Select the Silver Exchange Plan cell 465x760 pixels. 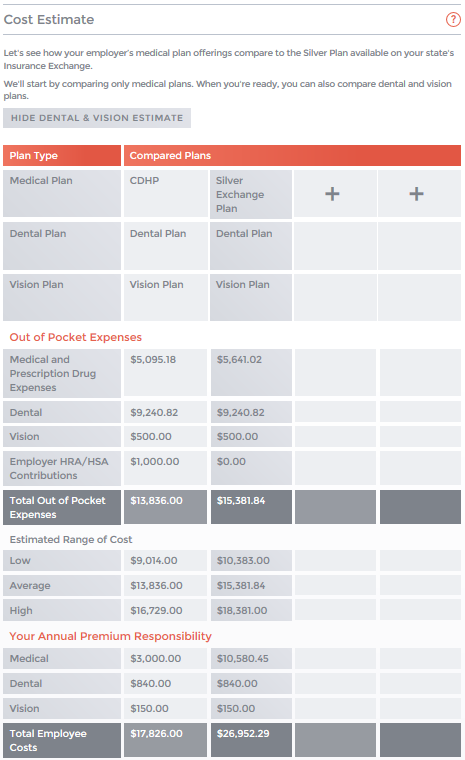tap(251, 194)
